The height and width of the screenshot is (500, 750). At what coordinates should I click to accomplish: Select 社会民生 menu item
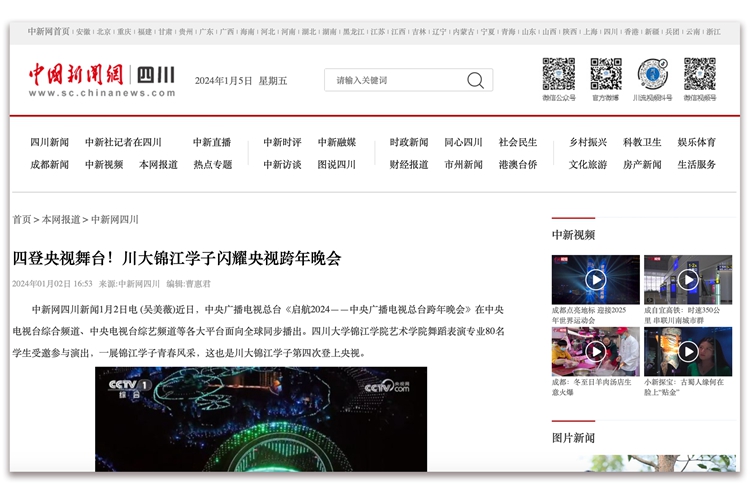click(x=518, y=142)
